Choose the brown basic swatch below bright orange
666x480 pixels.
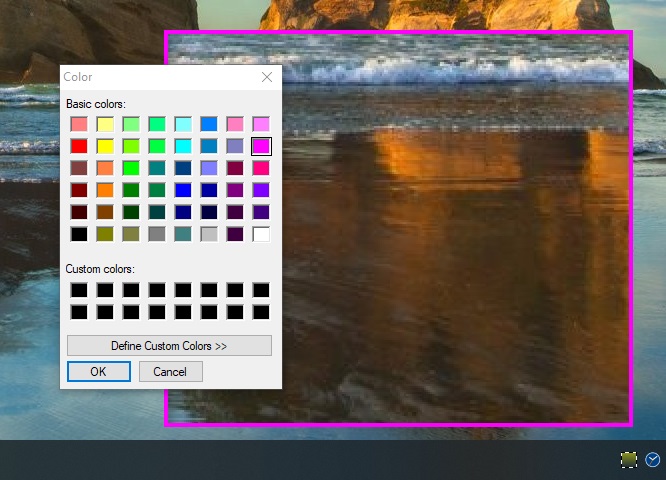[x=105, y=212]
